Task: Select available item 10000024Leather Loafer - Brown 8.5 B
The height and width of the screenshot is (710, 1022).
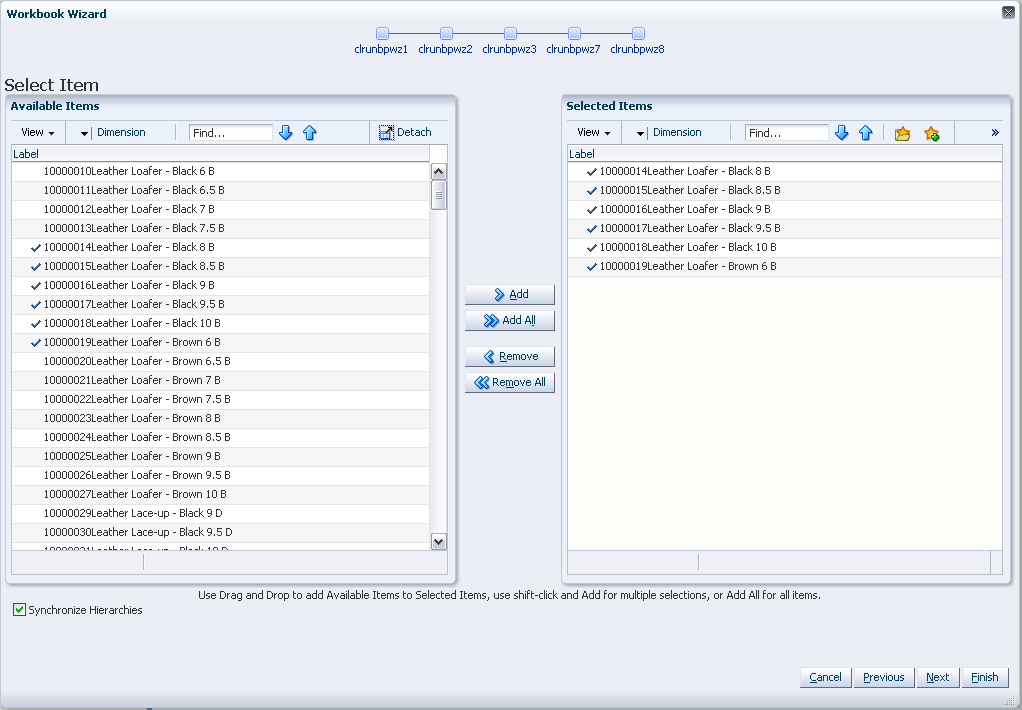Action: pyautogui.click(x=220, y=437)
